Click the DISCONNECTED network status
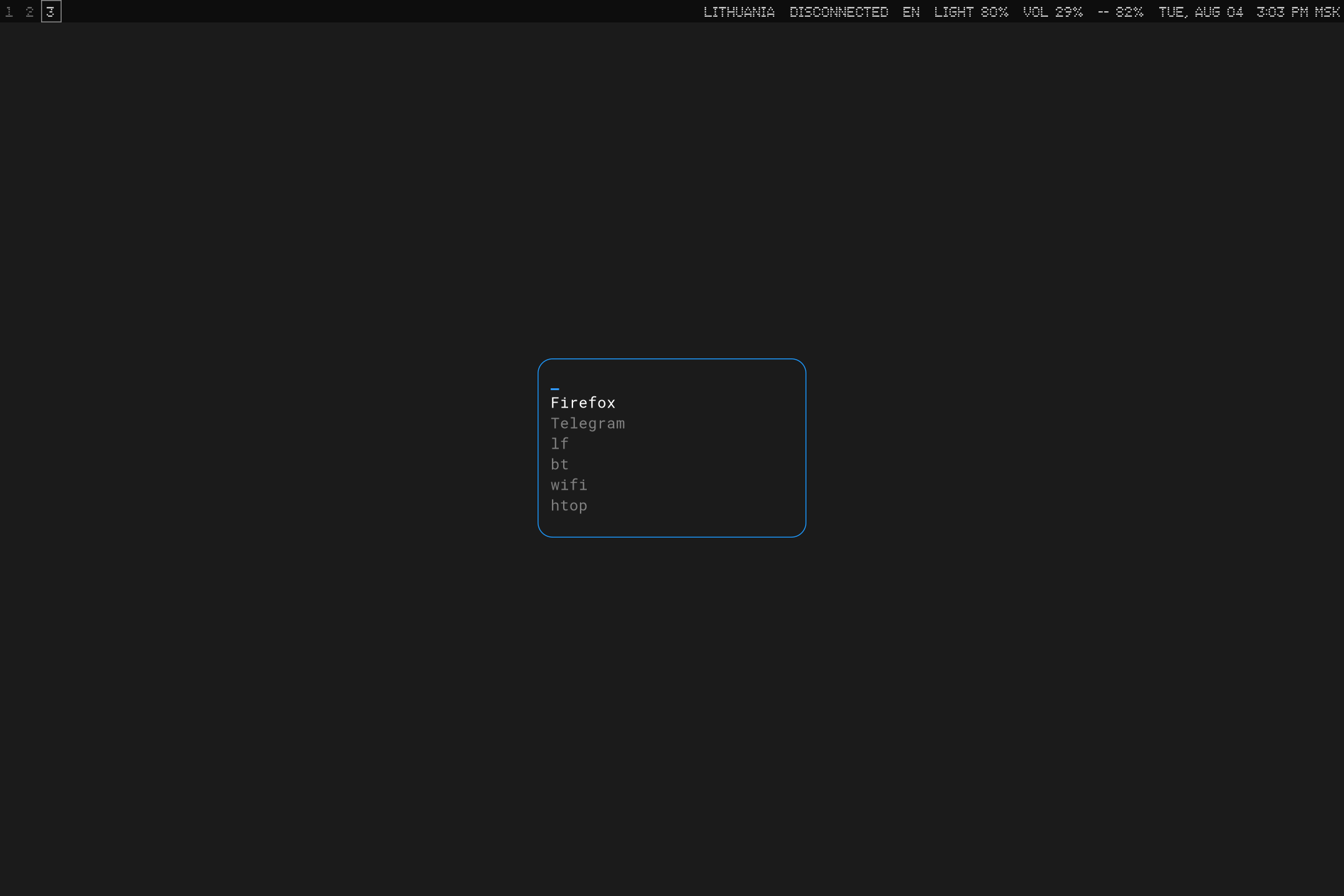This screenshot has height=896, width=1344. coord(839,12)
